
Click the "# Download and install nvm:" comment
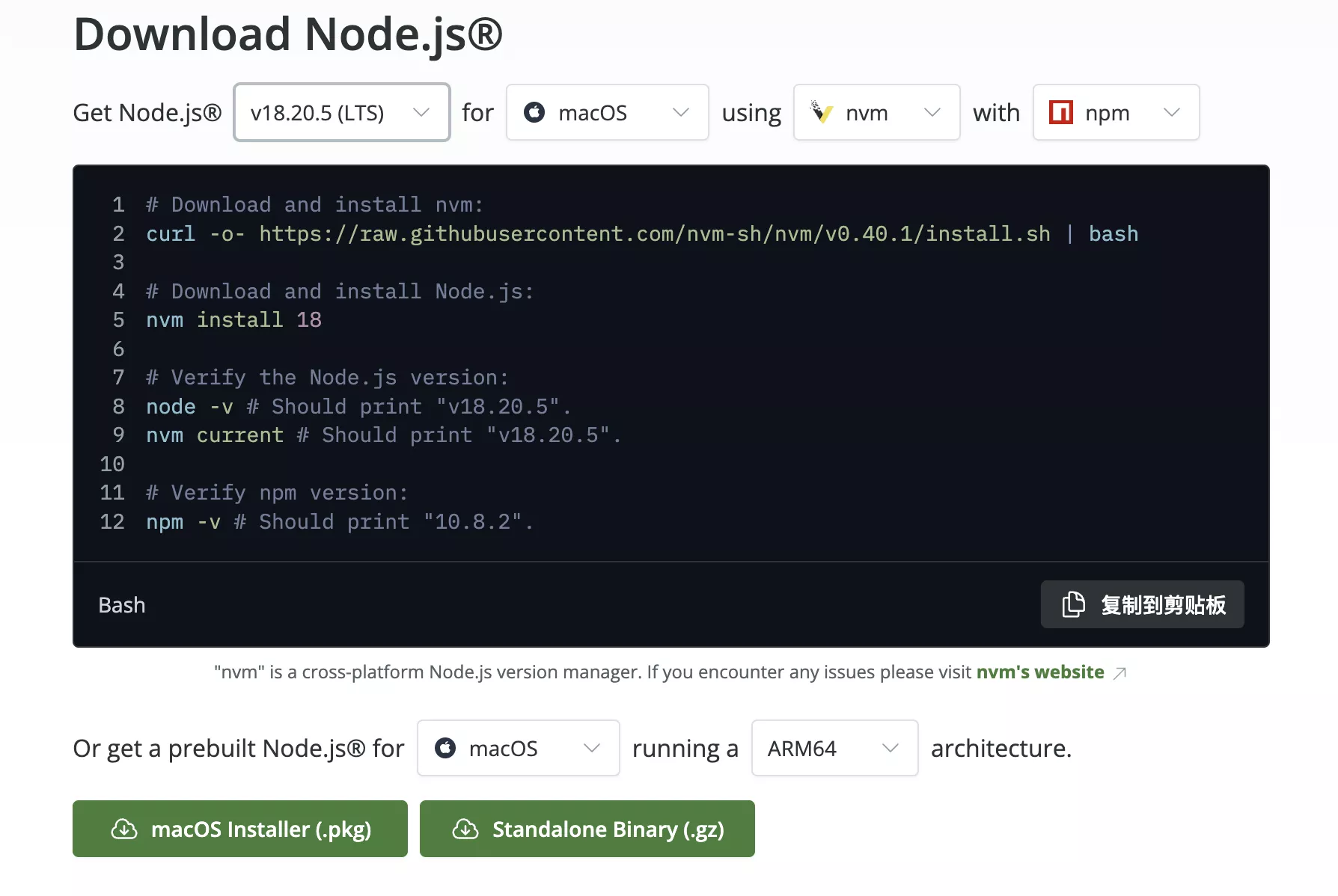315,205
